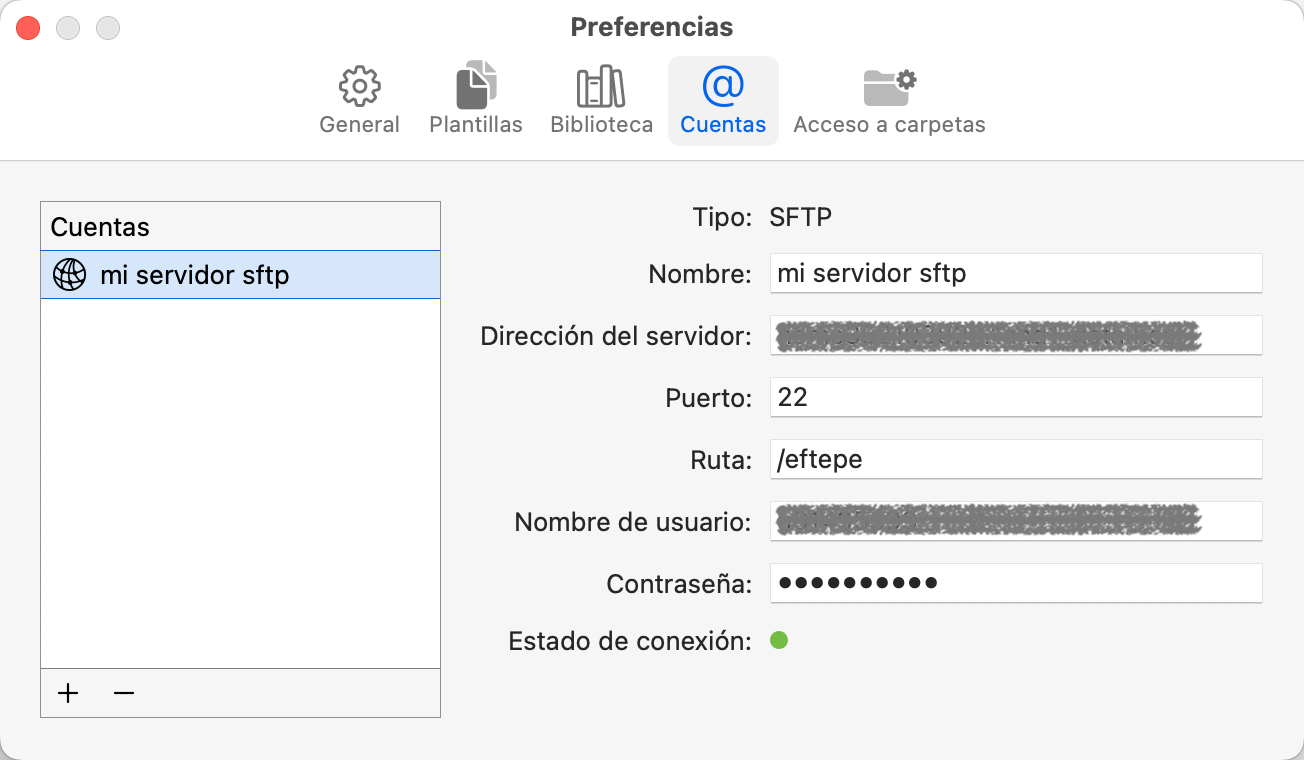Switch to the General tab
1304x760 pixels.
point(359,100)
